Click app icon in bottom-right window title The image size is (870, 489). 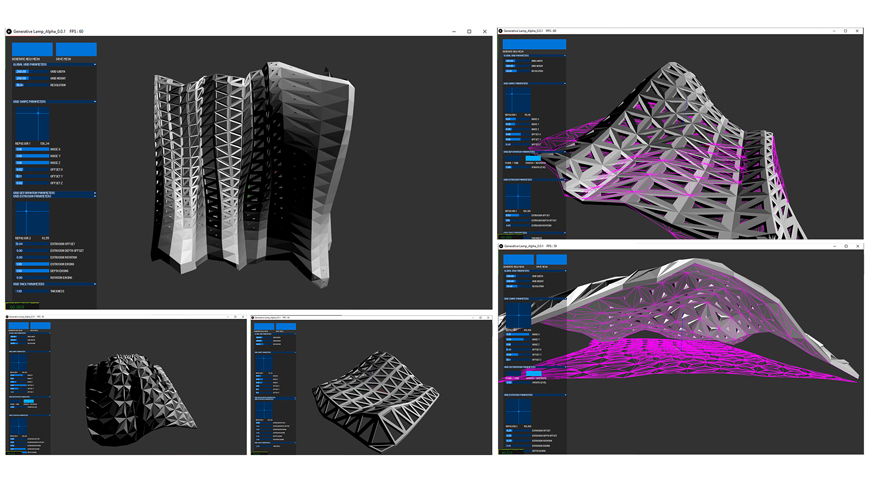coord(500,246)
